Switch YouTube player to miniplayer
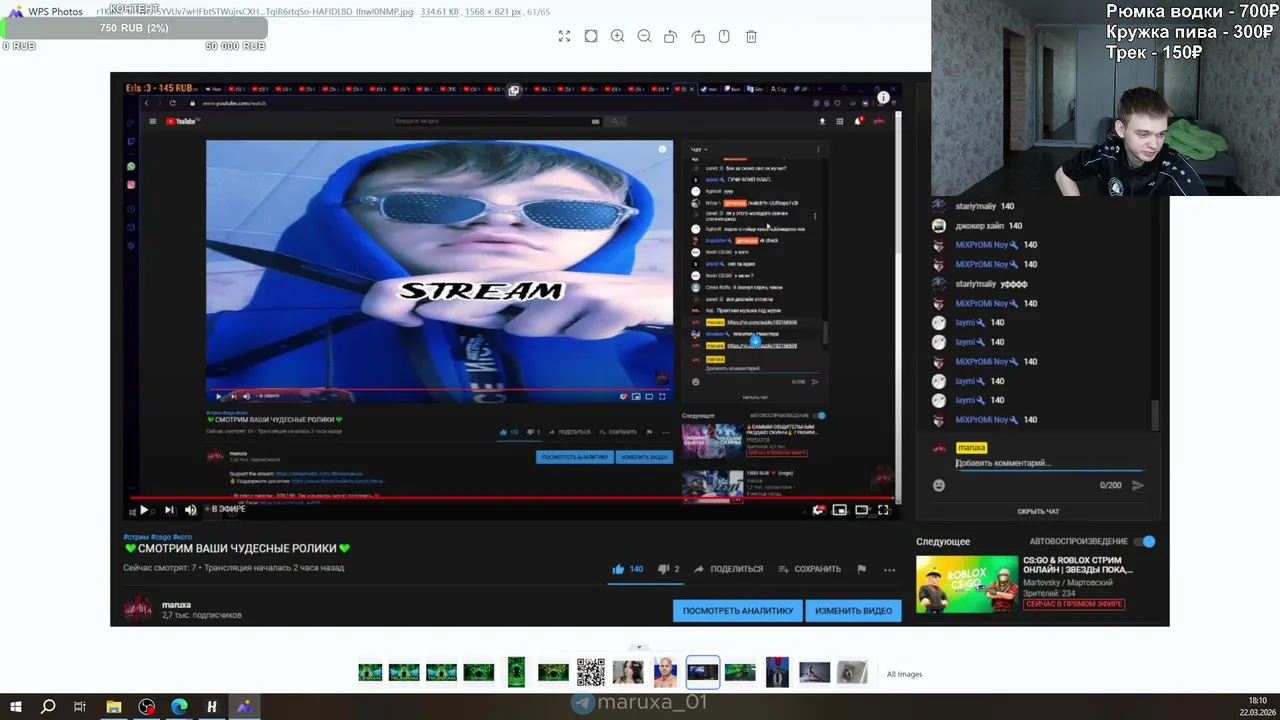1280x720 pixels. tap(840, 510)
